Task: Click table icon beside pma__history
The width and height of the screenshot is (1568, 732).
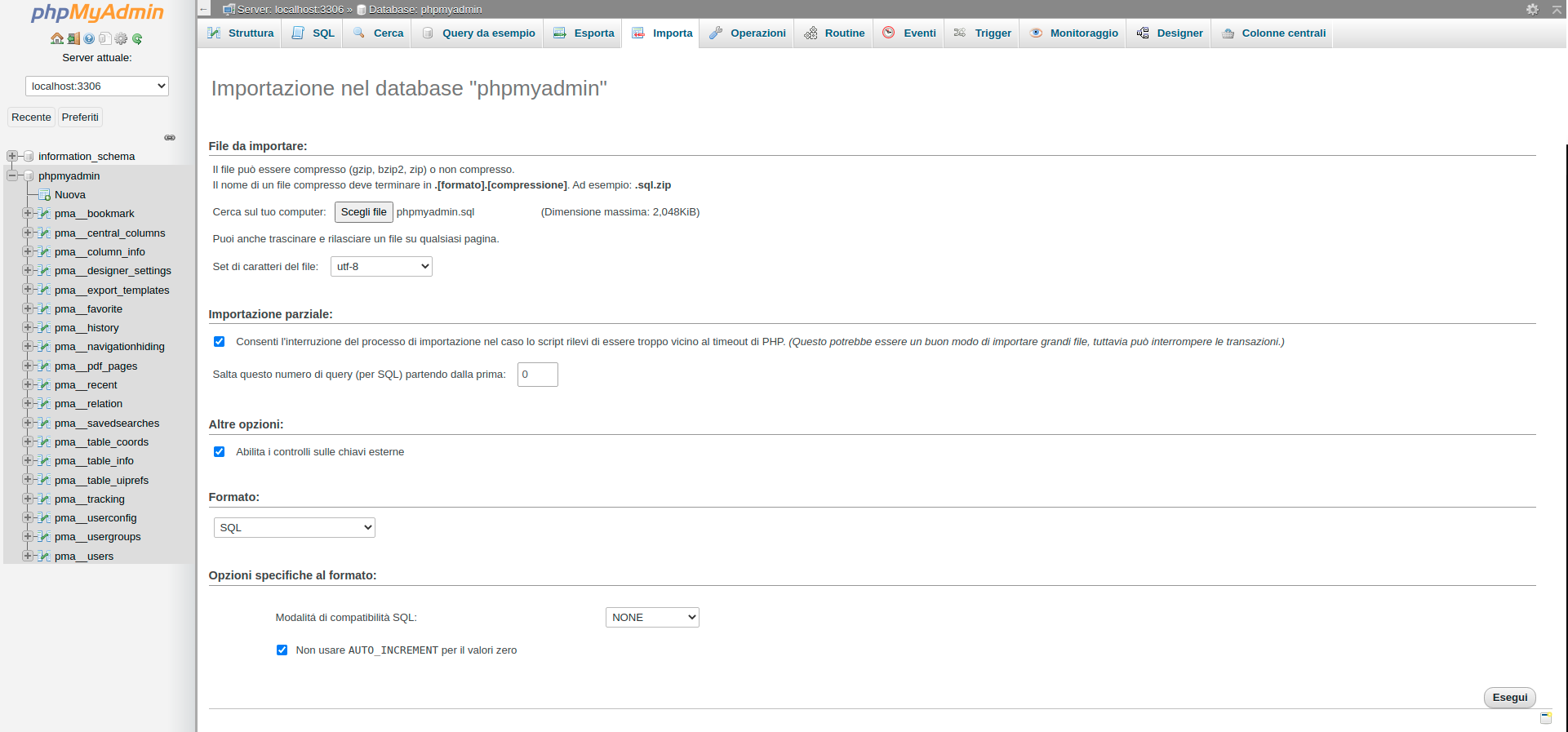Action: pos(45,327)
